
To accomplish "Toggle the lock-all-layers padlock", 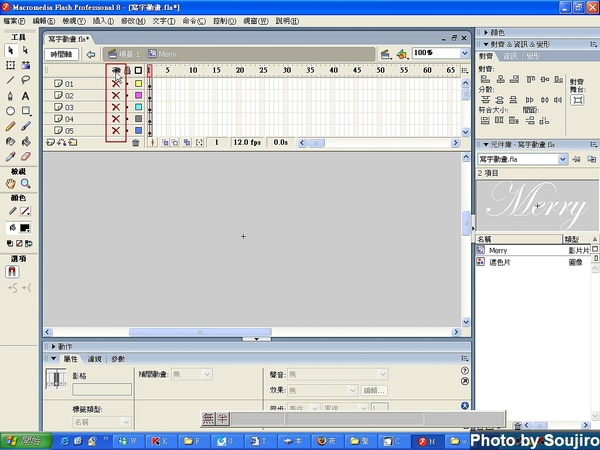I will (127, 70).
